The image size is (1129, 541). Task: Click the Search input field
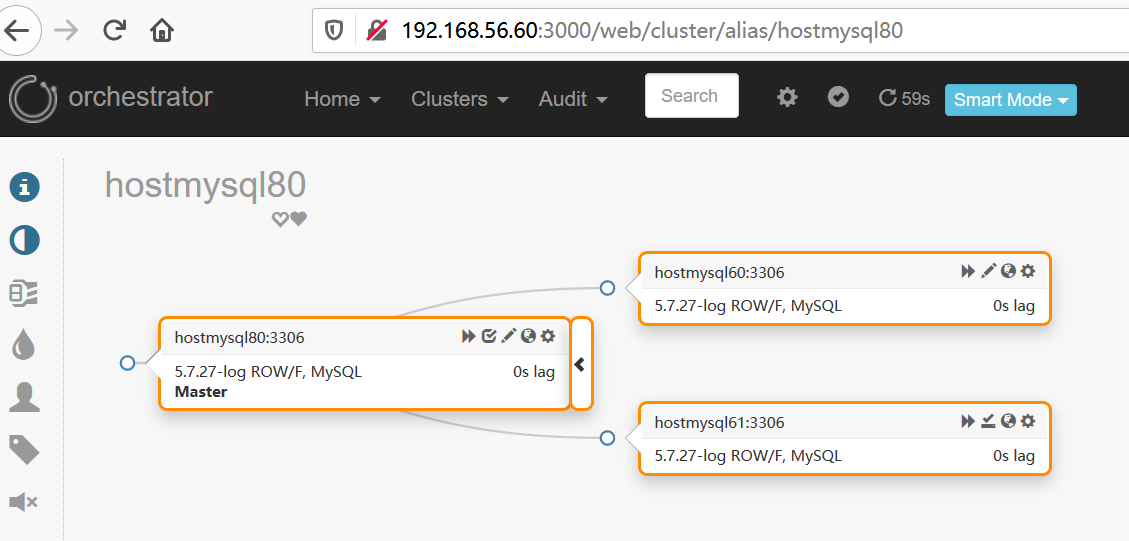point(692,95)
